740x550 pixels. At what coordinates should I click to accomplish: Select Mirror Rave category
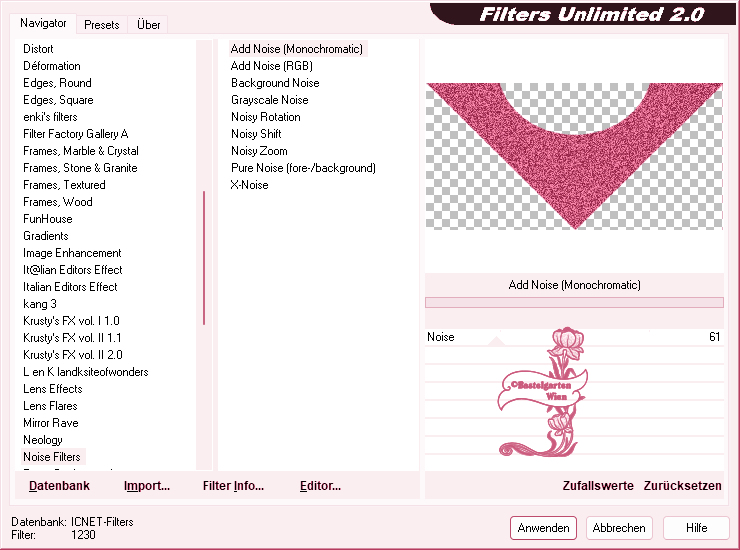[50, 423]
